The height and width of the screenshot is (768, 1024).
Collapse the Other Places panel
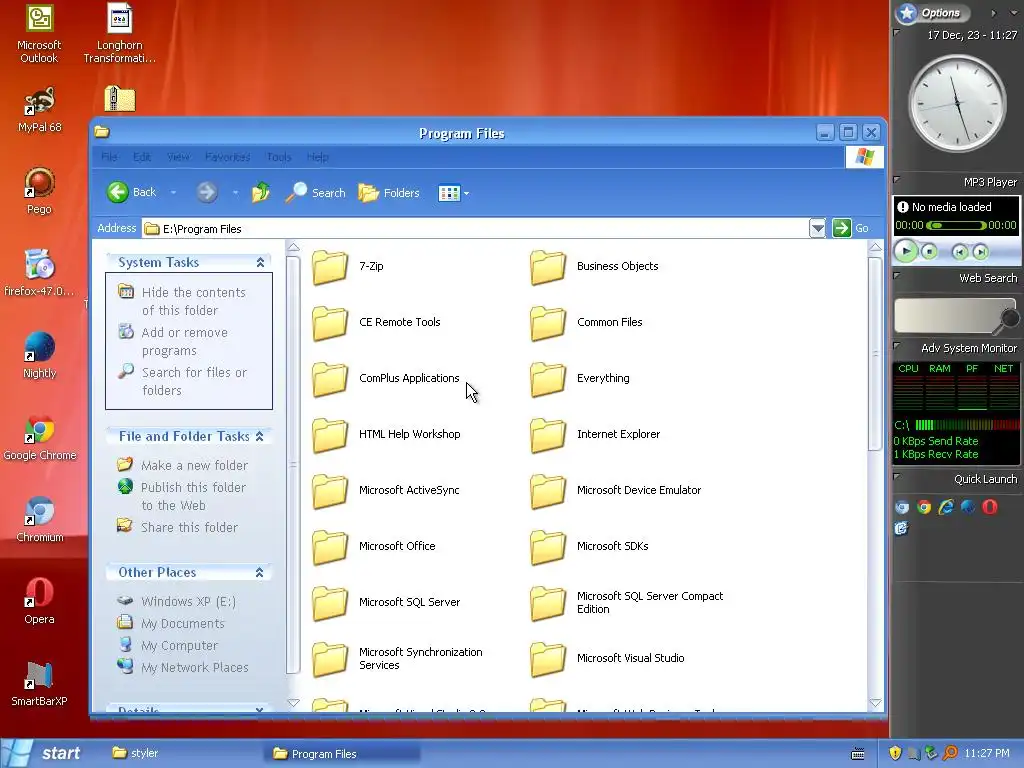[x=259, y=573]
